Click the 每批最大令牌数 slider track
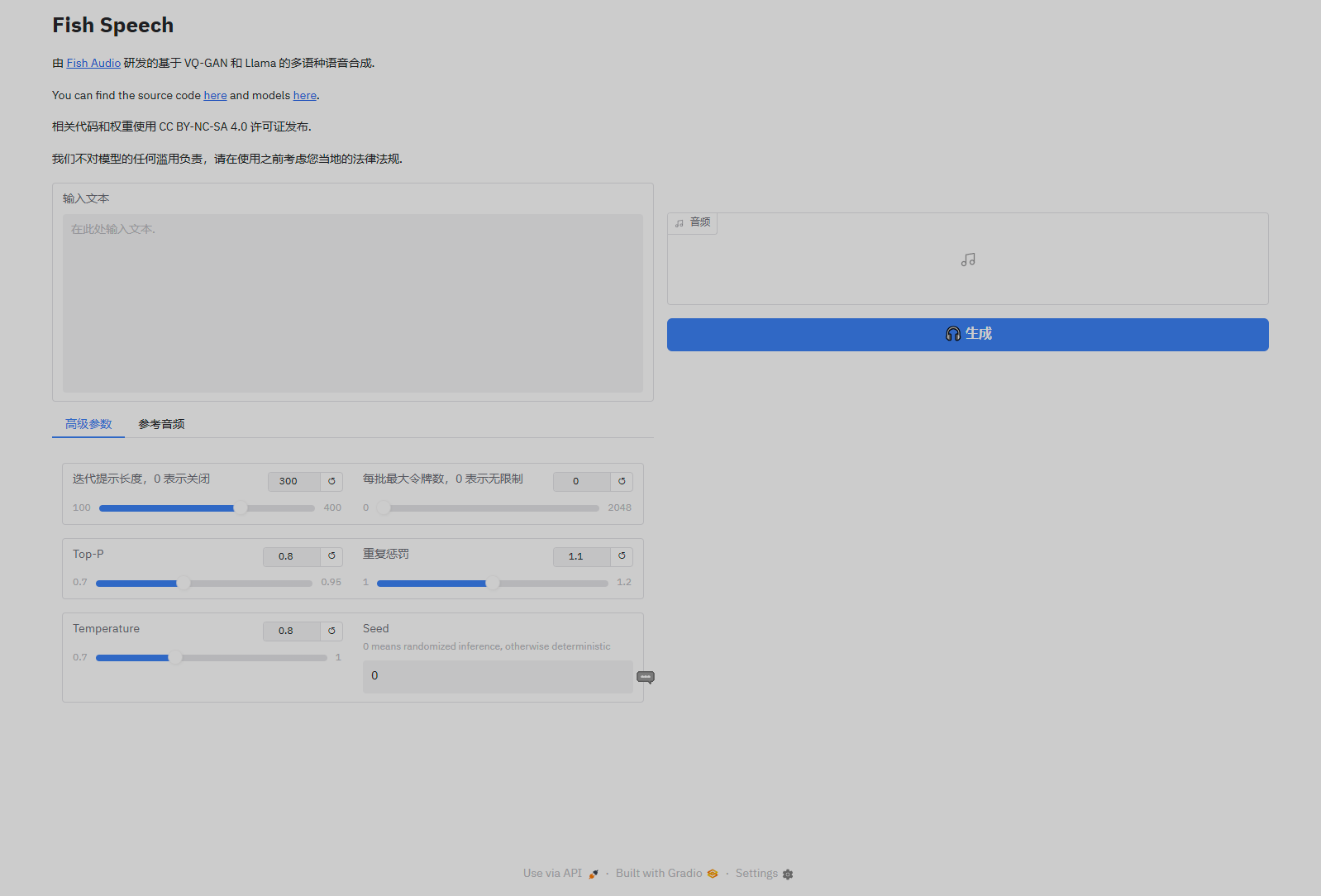This screenshot has height=896, width=1321. (x=488, y=508)
